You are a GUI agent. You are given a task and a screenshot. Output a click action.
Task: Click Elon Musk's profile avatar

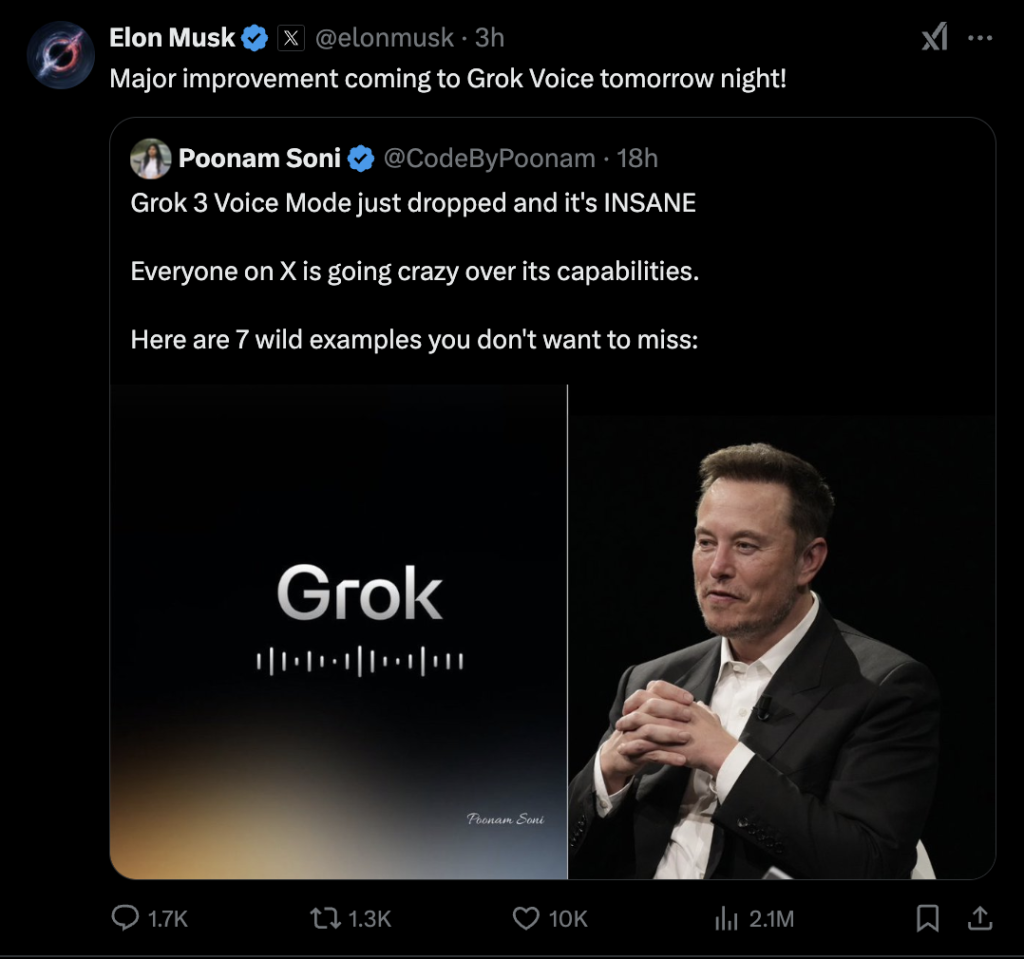pos(60,54)
